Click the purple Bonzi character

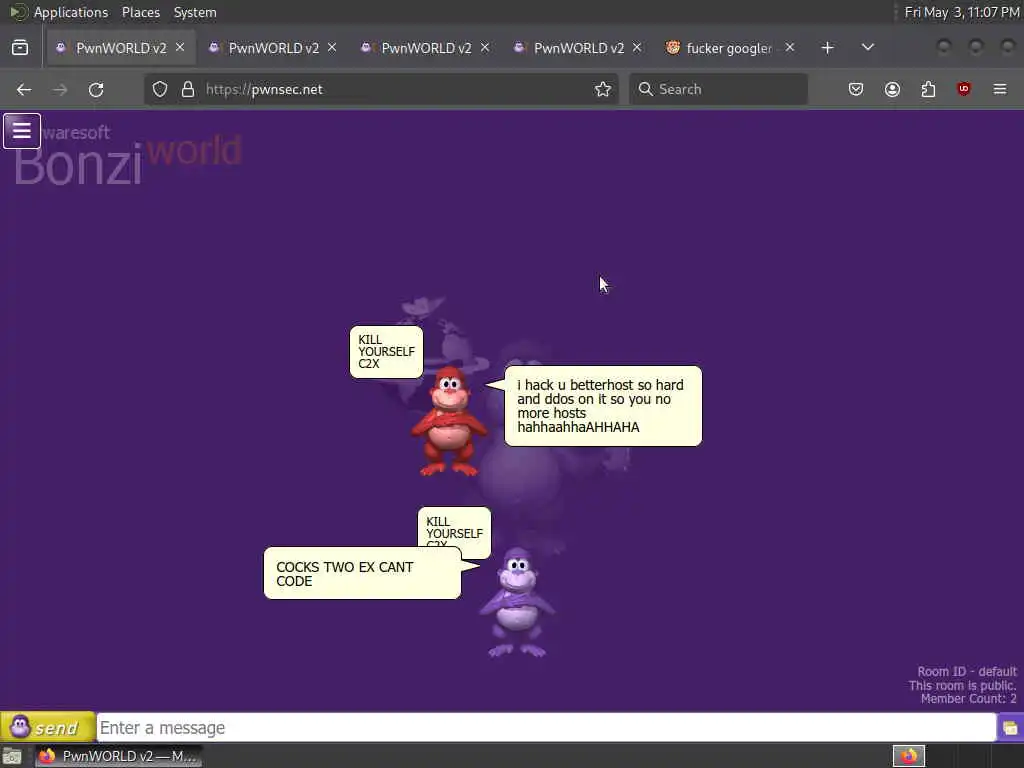517,602
